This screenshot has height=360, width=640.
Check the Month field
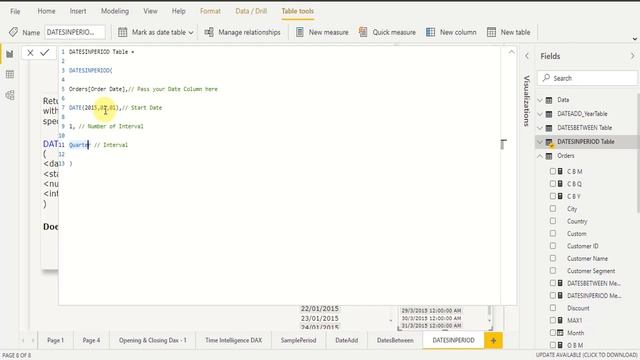point(553,333)
